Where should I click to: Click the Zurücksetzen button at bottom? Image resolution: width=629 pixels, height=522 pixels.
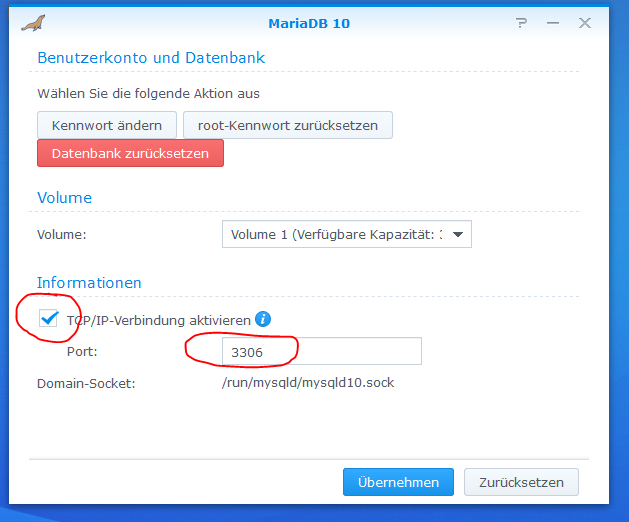521,482
